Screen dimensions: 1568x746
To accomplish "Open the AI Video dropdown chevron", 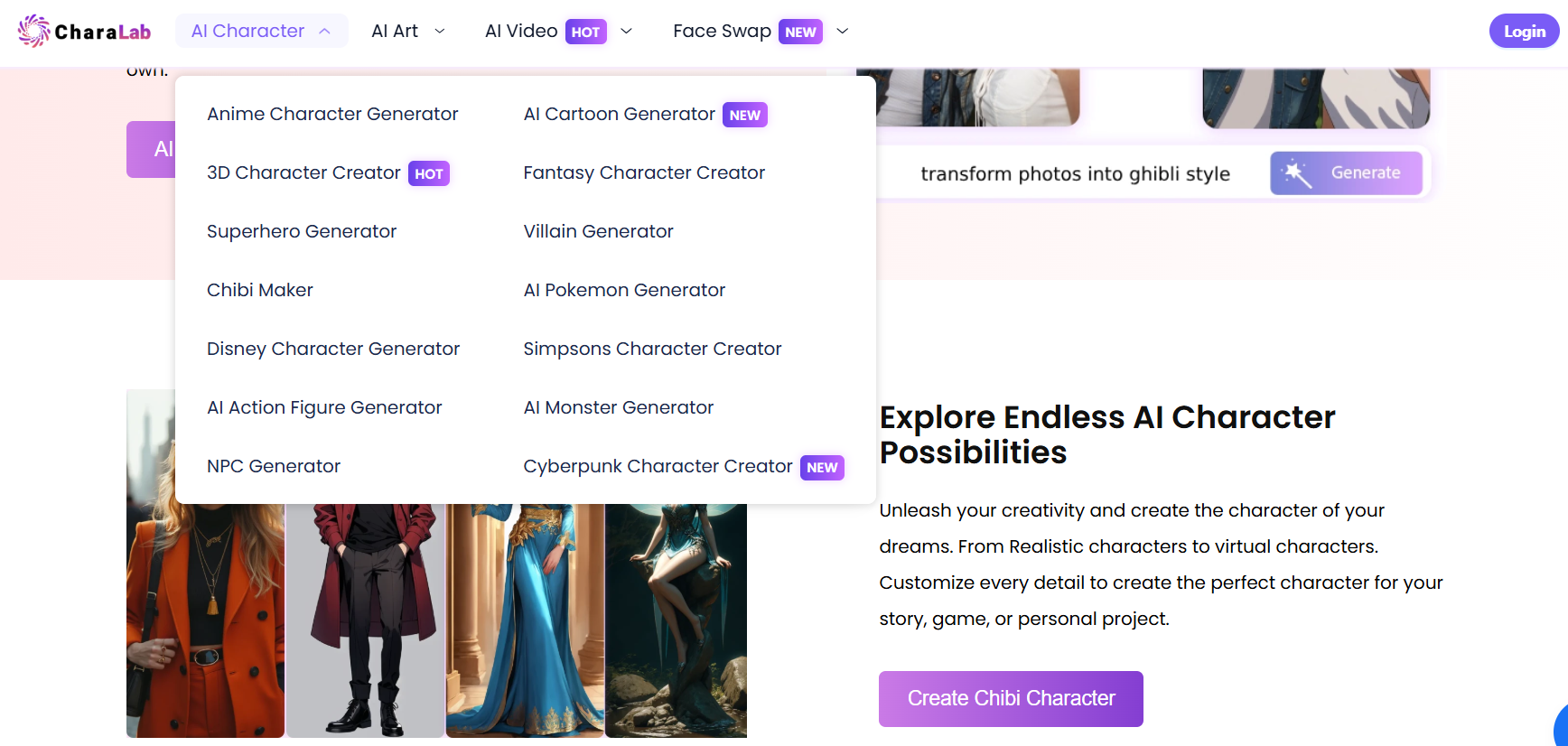I will [x=627, y=32].
